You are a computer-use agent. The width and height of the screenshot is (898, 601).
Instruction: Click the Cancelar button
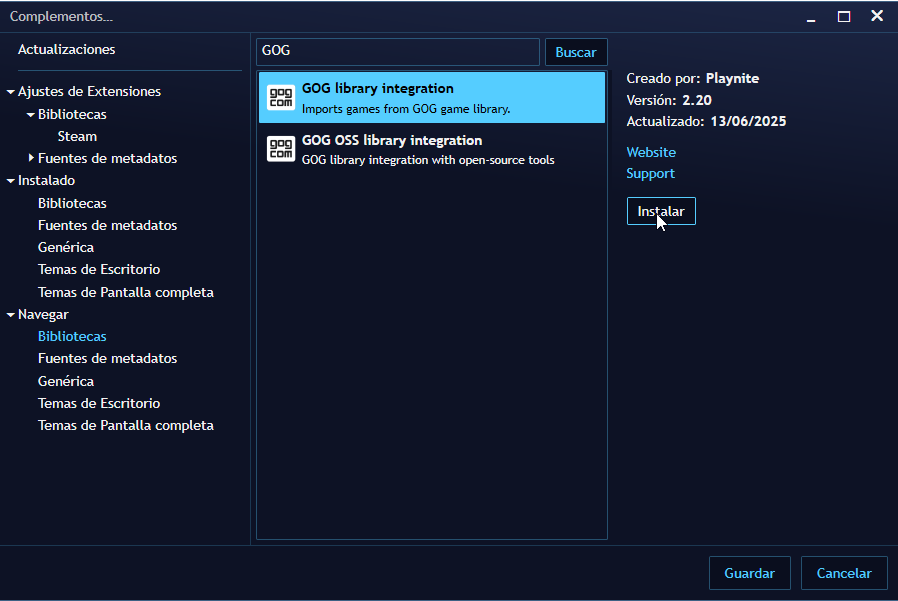844,573
